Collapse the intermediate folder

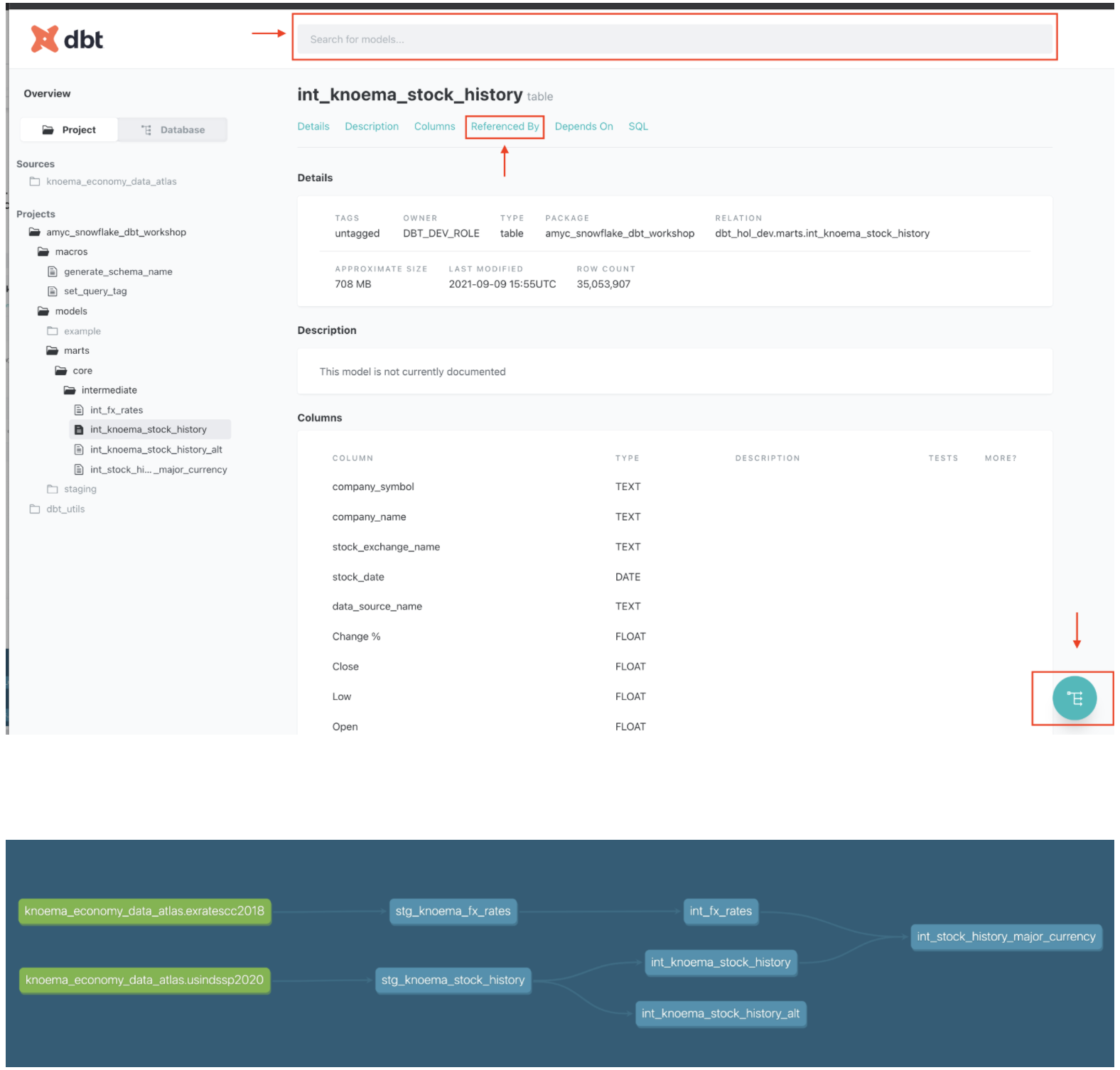109,390
